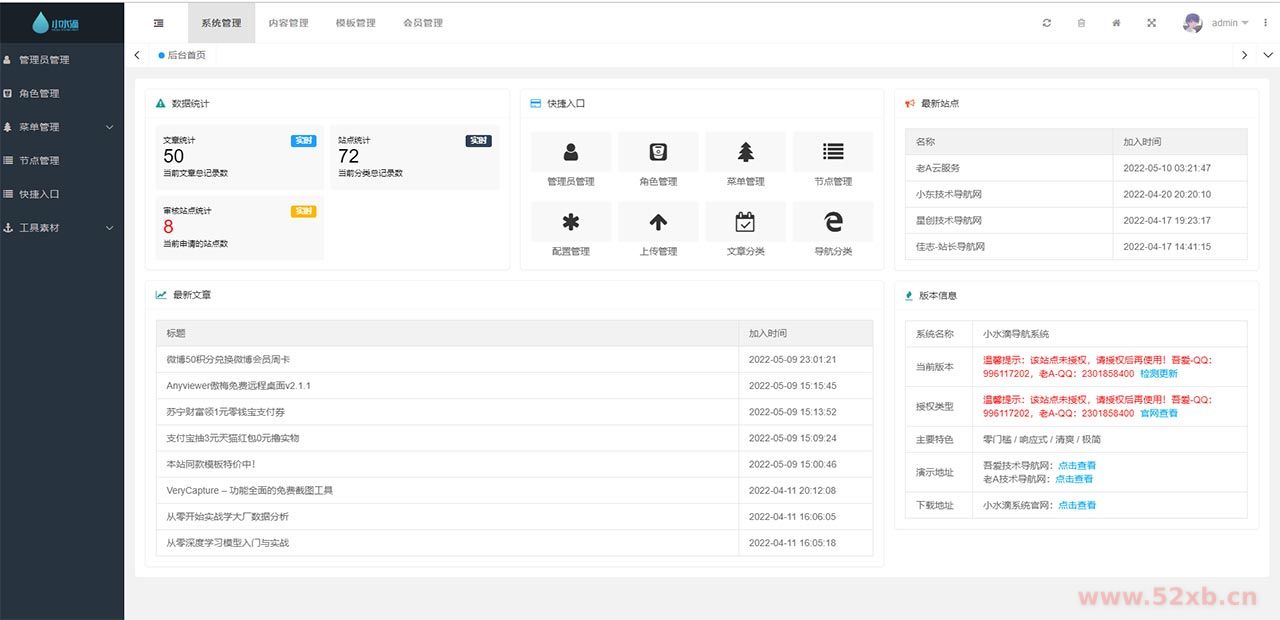Click the 上传管理 arrow icon

(x=658, y=222)
